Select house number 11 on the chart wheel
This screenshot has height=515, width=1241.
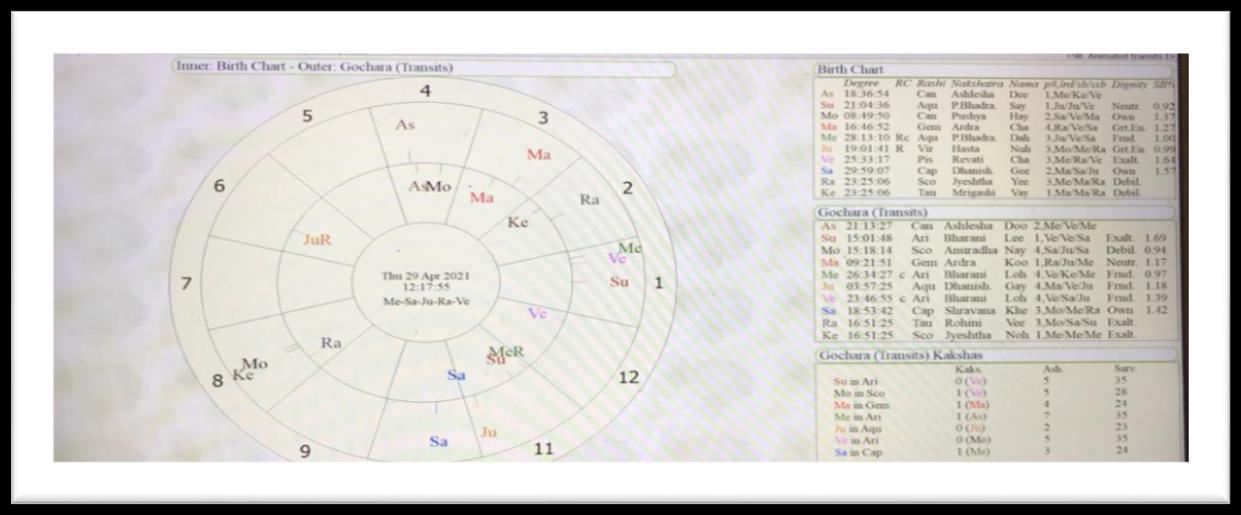[543, 449]
